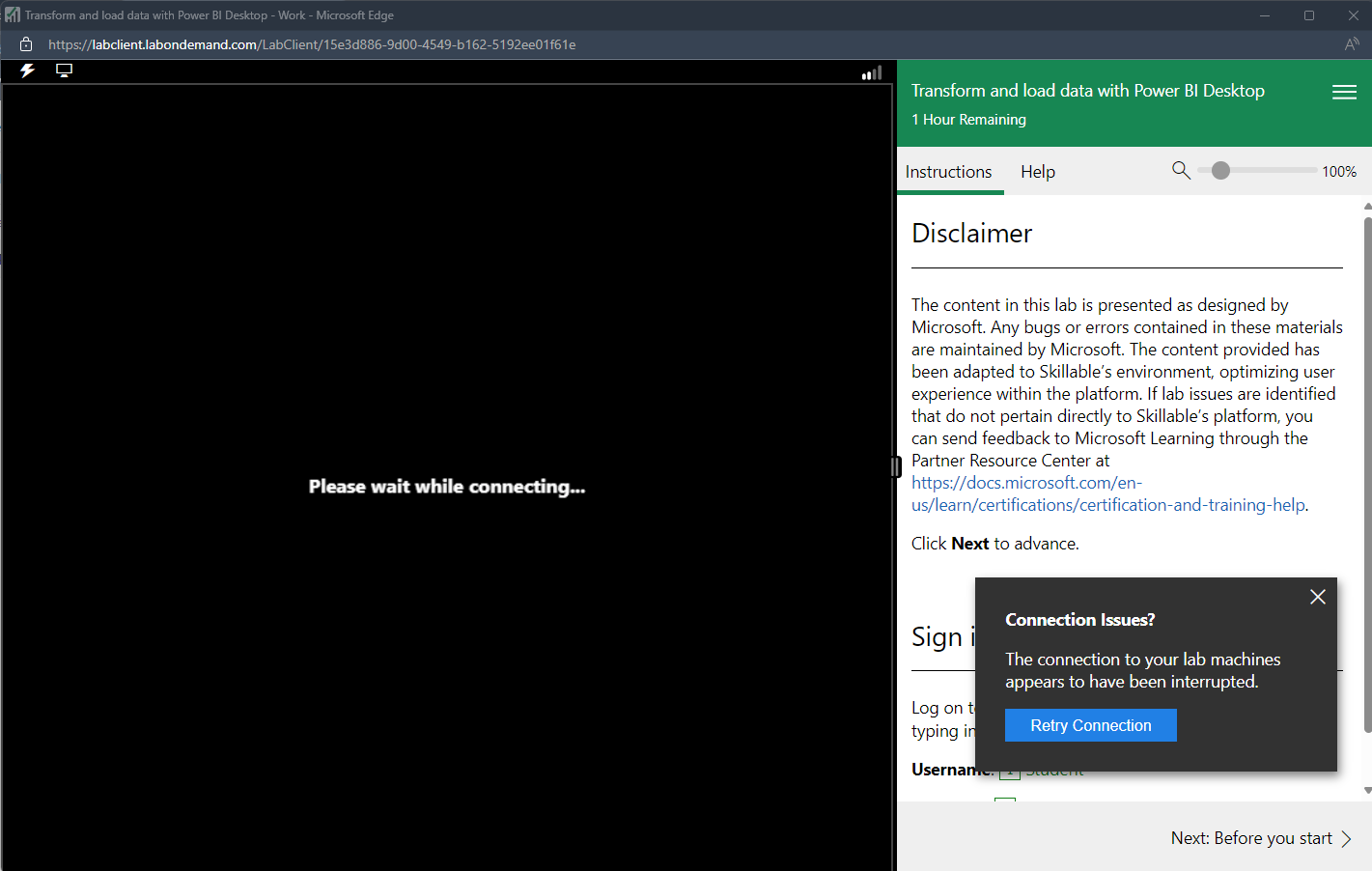Go to Next: Before you start
Image resolution: width=1372 pixels, height=871 pixels.
point(1261,838)
